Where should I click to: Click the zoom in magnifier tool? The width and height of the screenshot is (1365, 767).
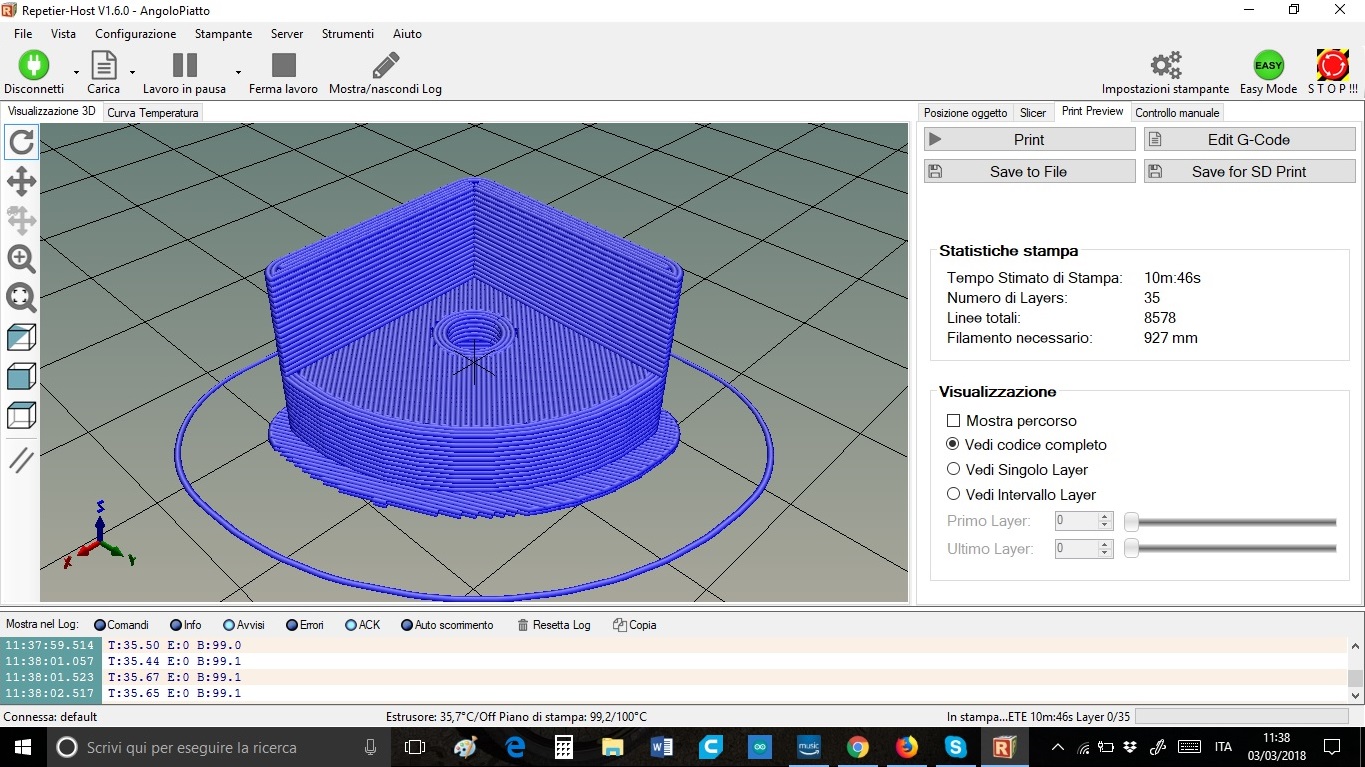pos(22,259)
